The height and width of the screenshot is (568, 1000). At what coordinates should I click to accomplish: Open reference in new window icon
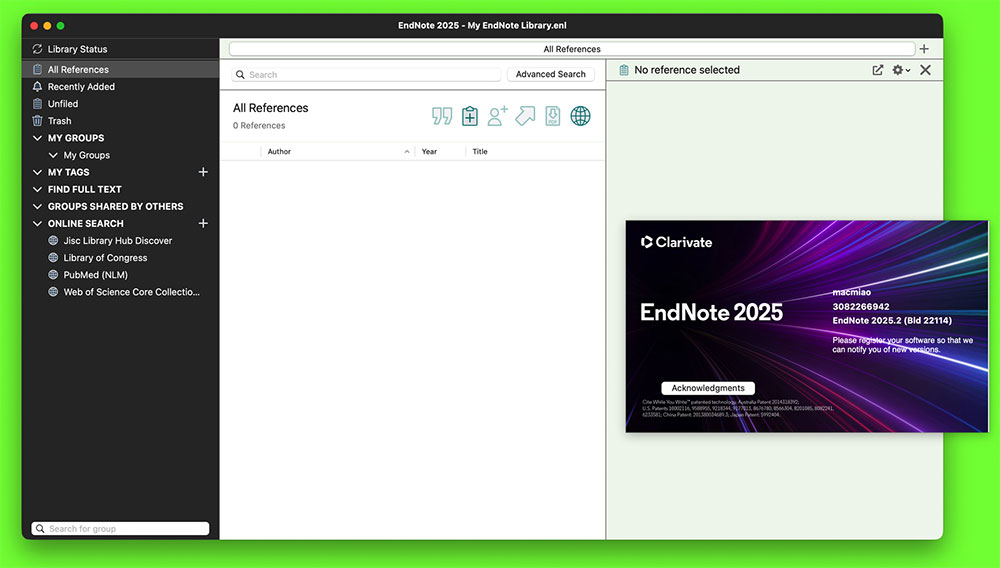click(x=878, y=70)
